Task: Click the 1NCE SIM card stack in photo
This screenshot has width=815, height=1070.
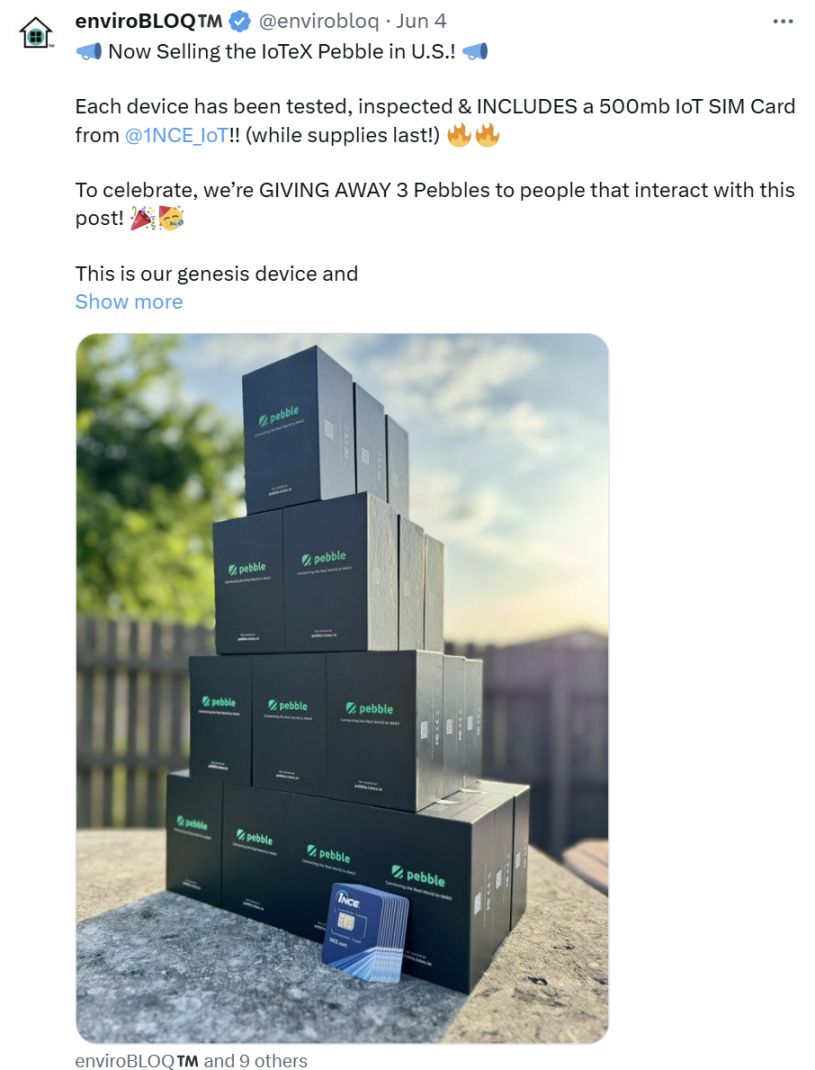Action: click(x=365, y=931)
